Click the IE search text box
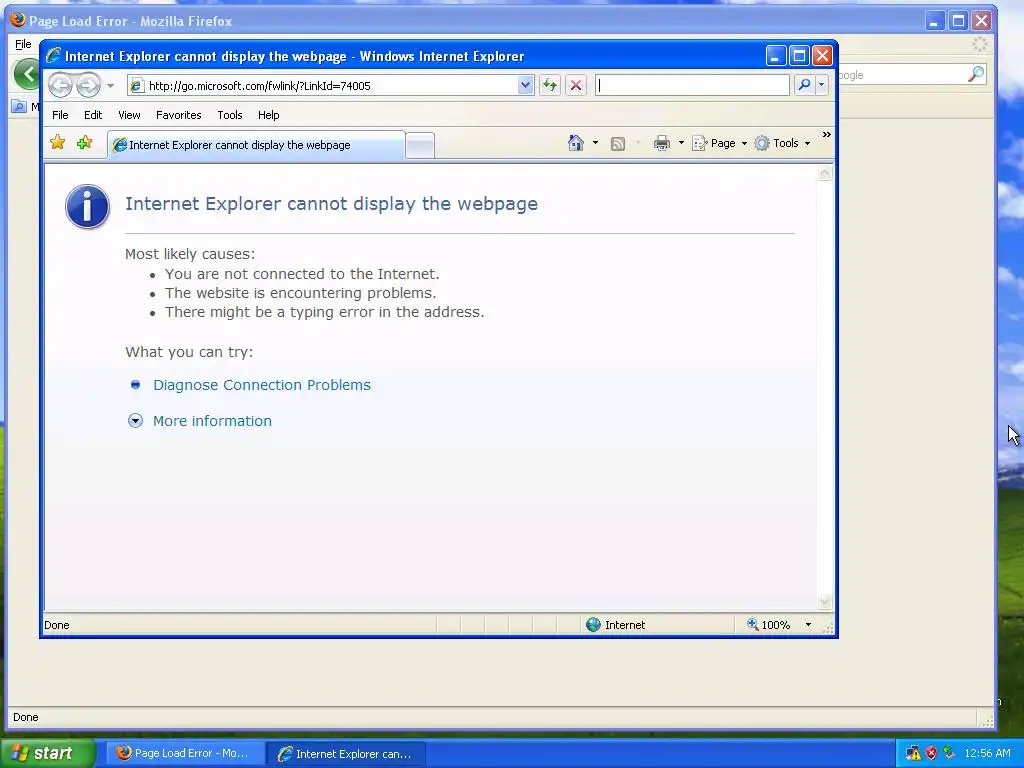 coord(692,85)
